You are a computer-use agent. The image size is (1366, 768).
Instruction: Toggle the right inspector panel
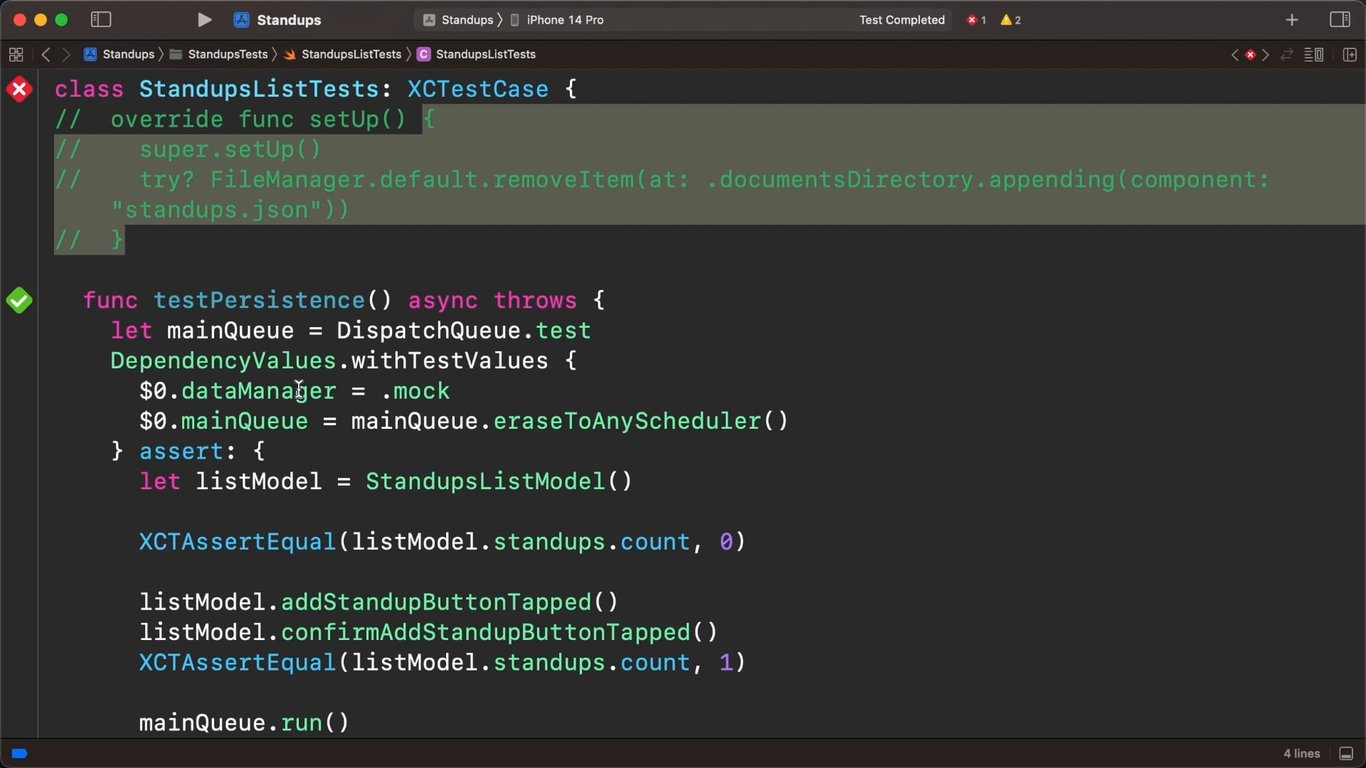pyautogui.click(x=1340, y=20)
